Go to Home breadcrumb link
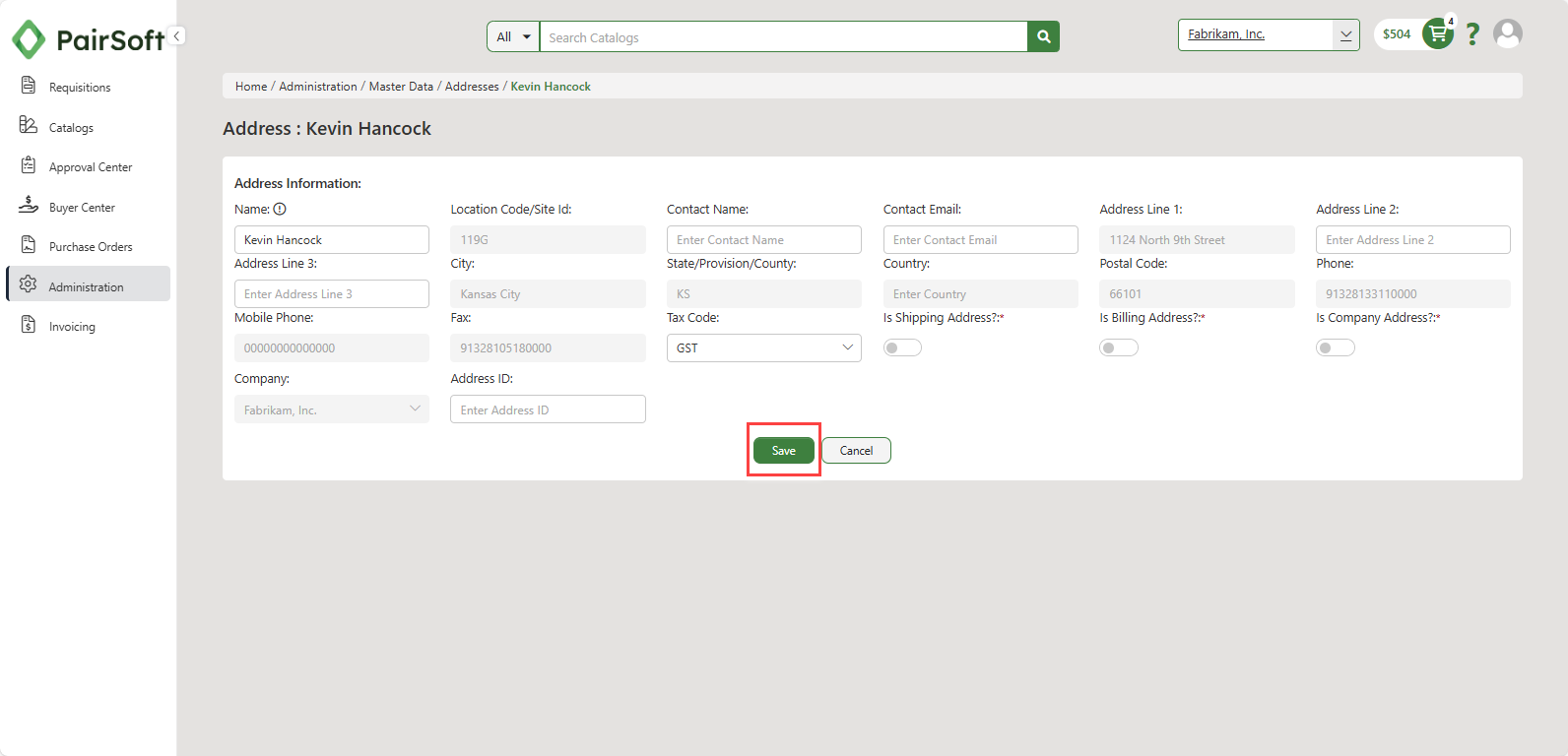 point(251,87)
